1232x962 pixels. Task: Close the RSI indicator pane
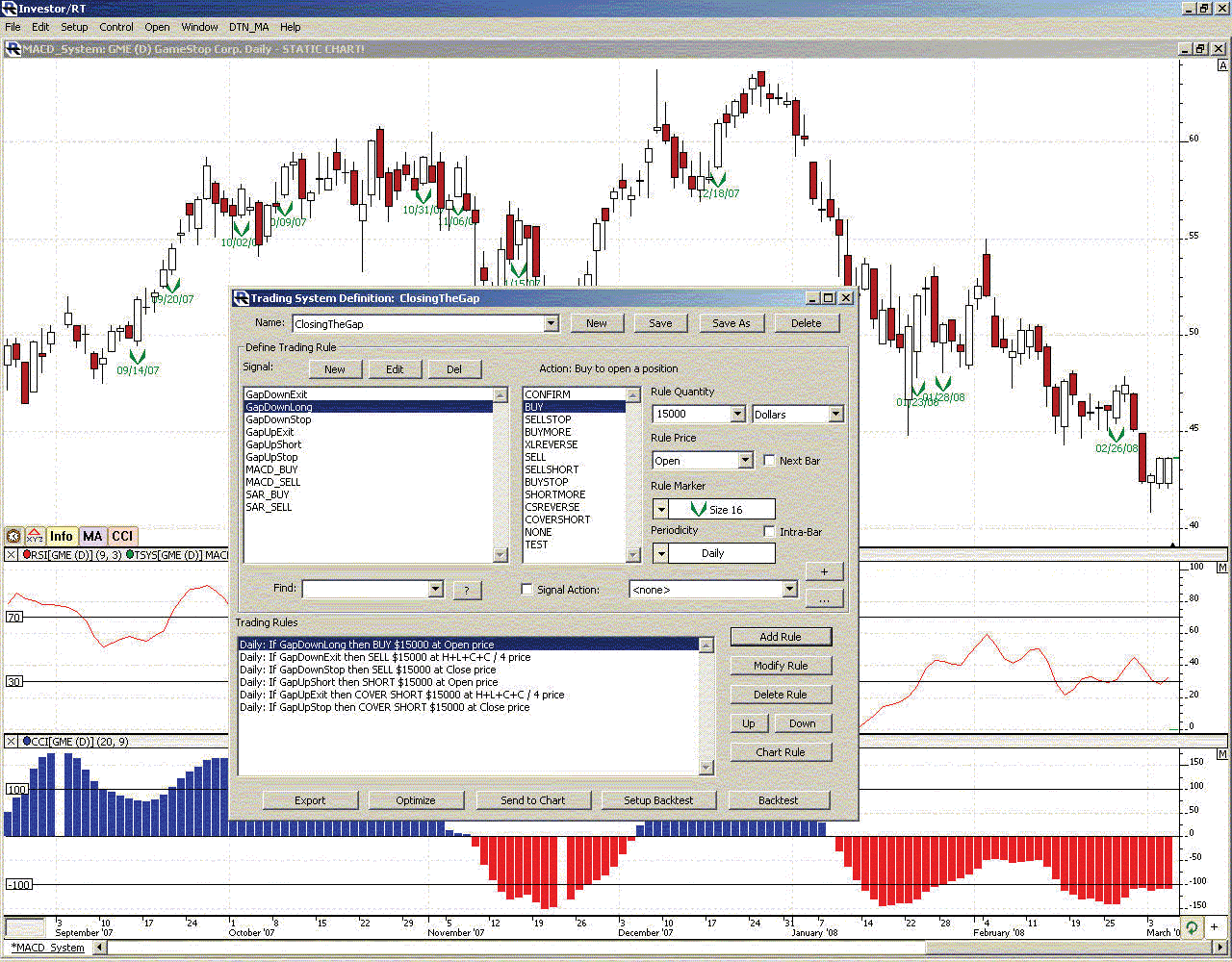(x=11, y=555)
